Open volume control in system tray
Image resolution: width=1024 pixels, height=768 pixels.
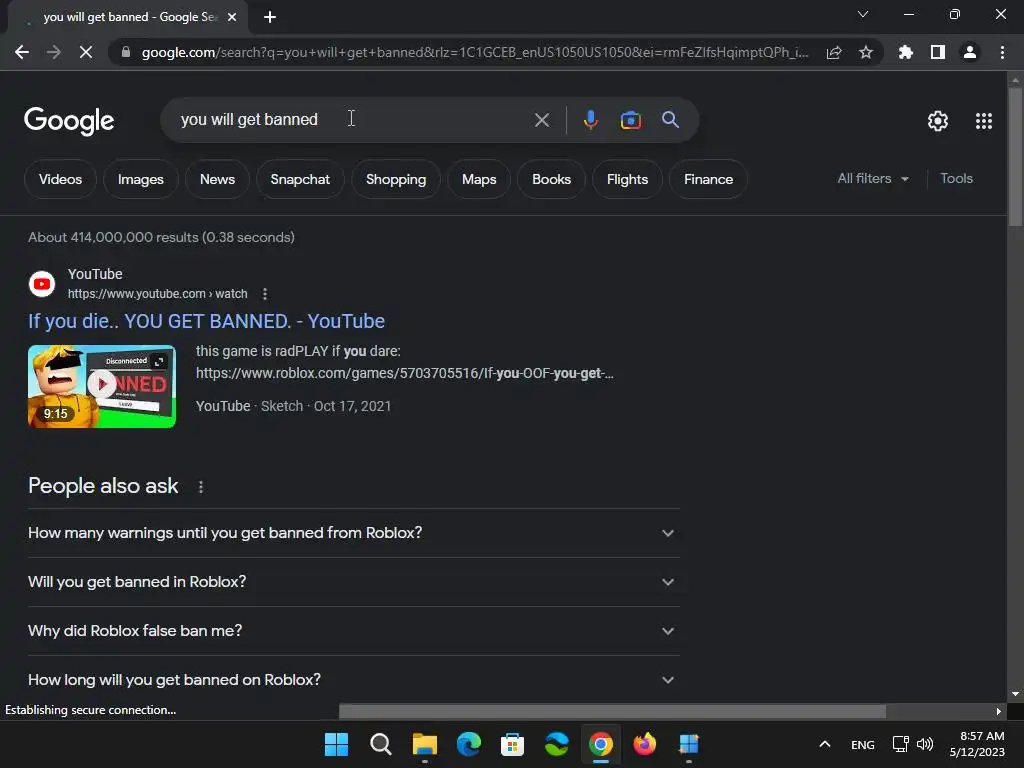[925, 744]
